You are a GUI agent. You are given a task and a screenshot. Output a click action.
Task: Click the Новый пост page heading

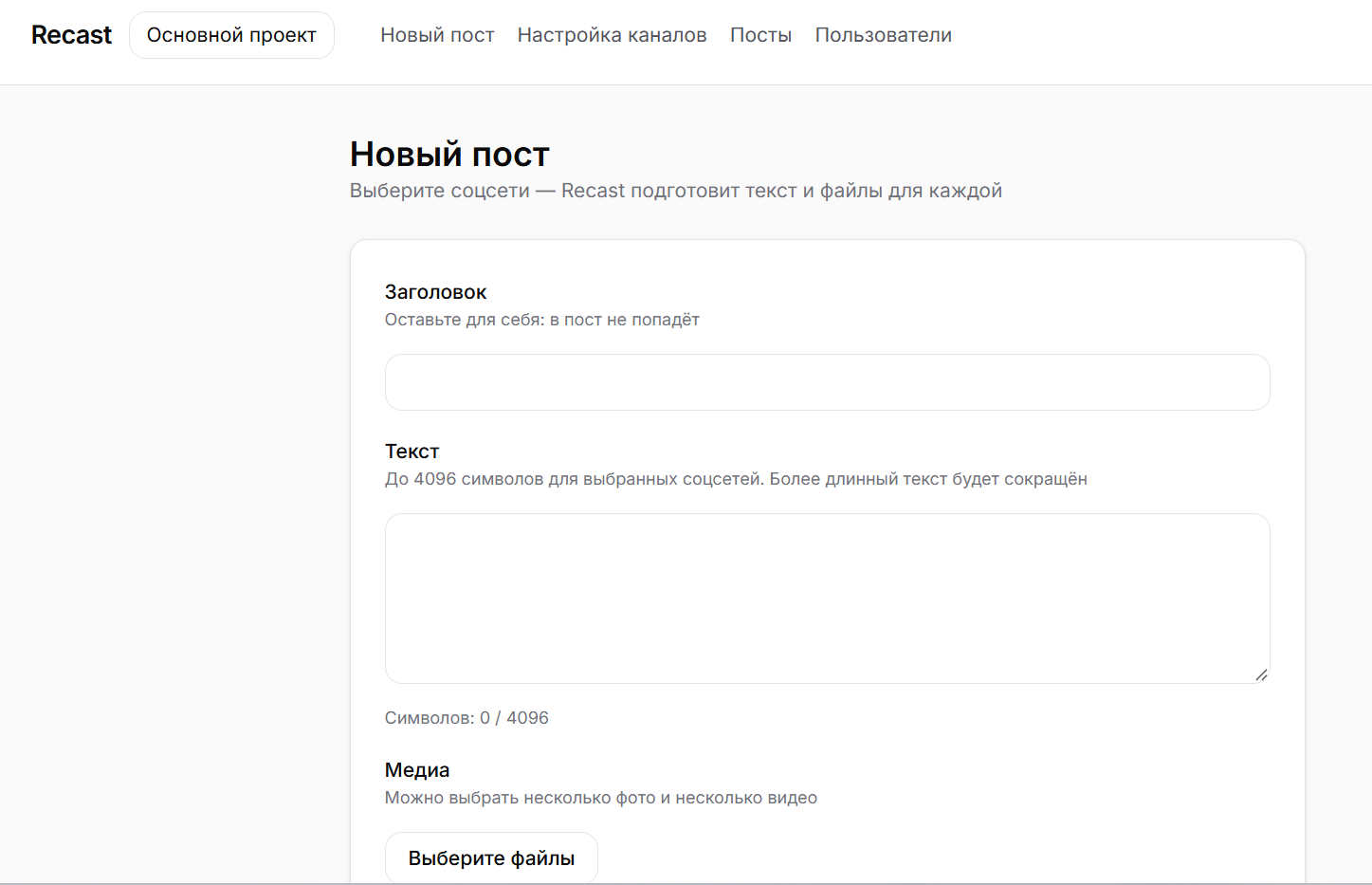pyautogui.click(x=449, y=154)
